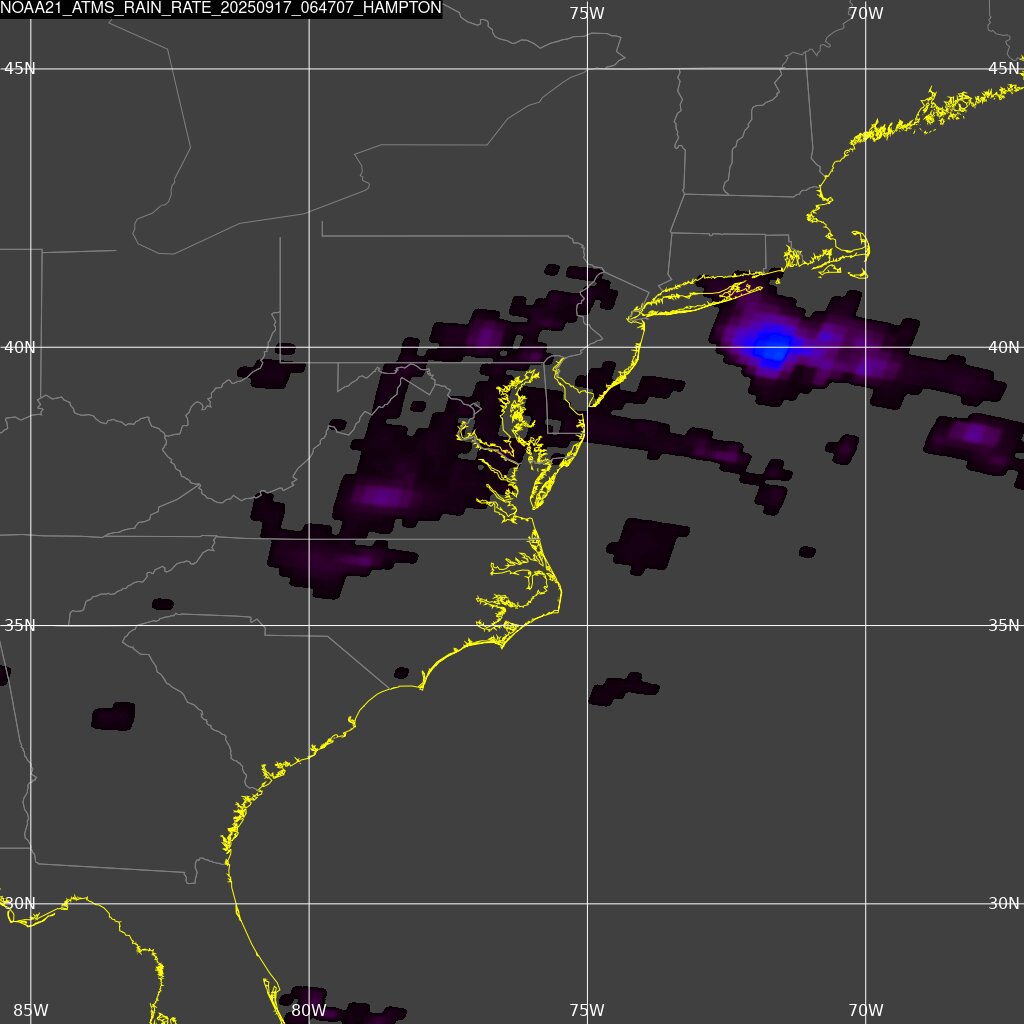1024x1024 pixels.
Task: Click the 45N label at right edge
Action: point(1004,69)
